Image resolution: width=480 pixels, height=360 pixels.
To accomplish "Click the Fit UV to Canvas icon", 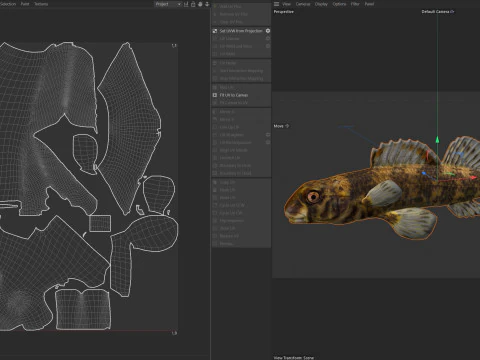I will (x=215, y=95).
